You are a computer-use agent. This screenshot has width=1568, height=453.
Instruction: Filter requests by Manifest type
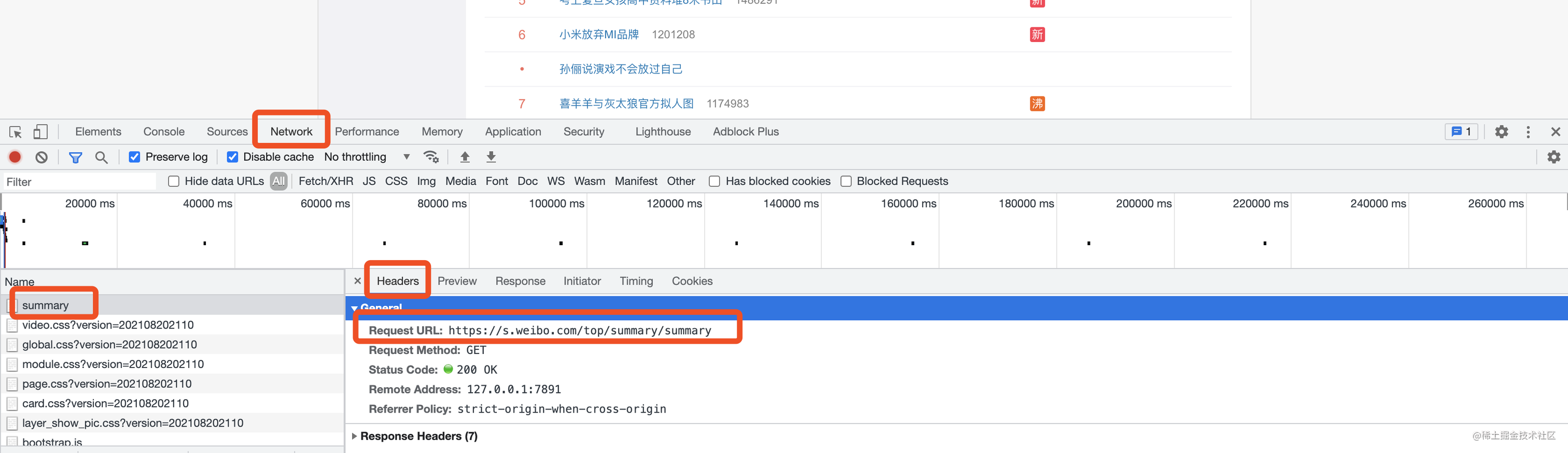click(636, 181)
